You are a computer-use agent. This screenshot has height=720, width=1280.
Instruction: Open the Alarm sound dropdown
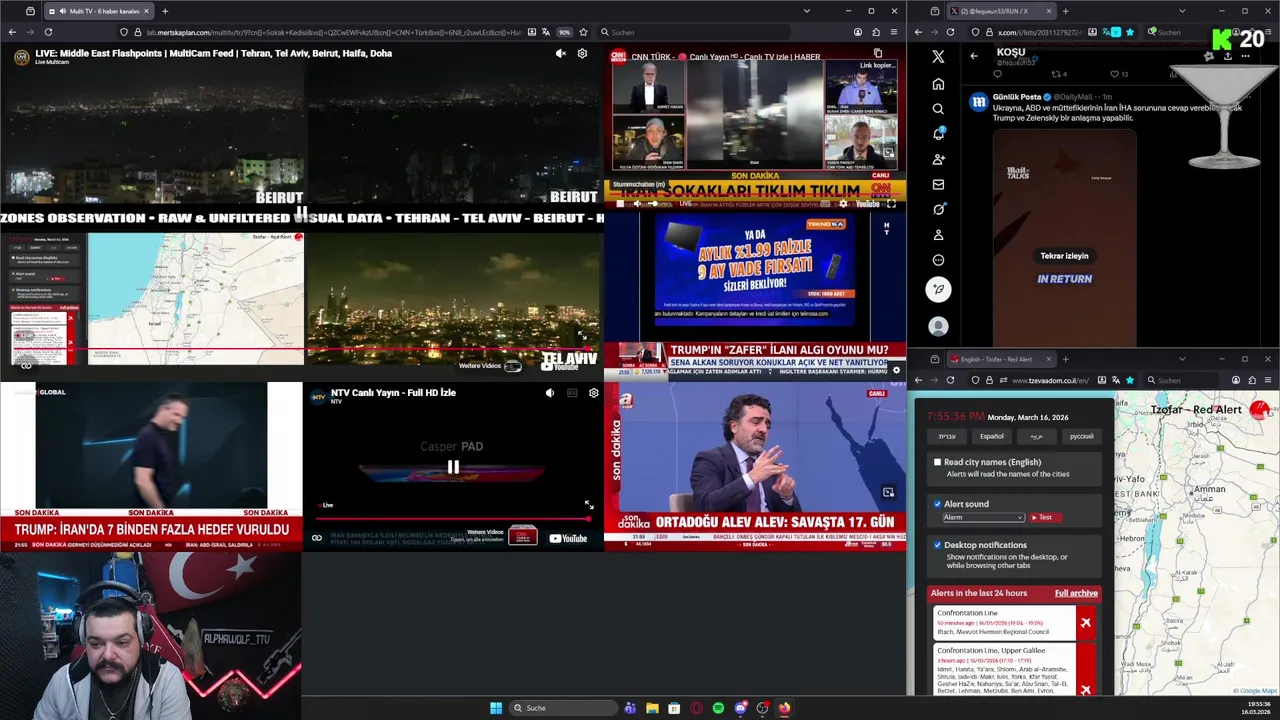pos(984,517)
